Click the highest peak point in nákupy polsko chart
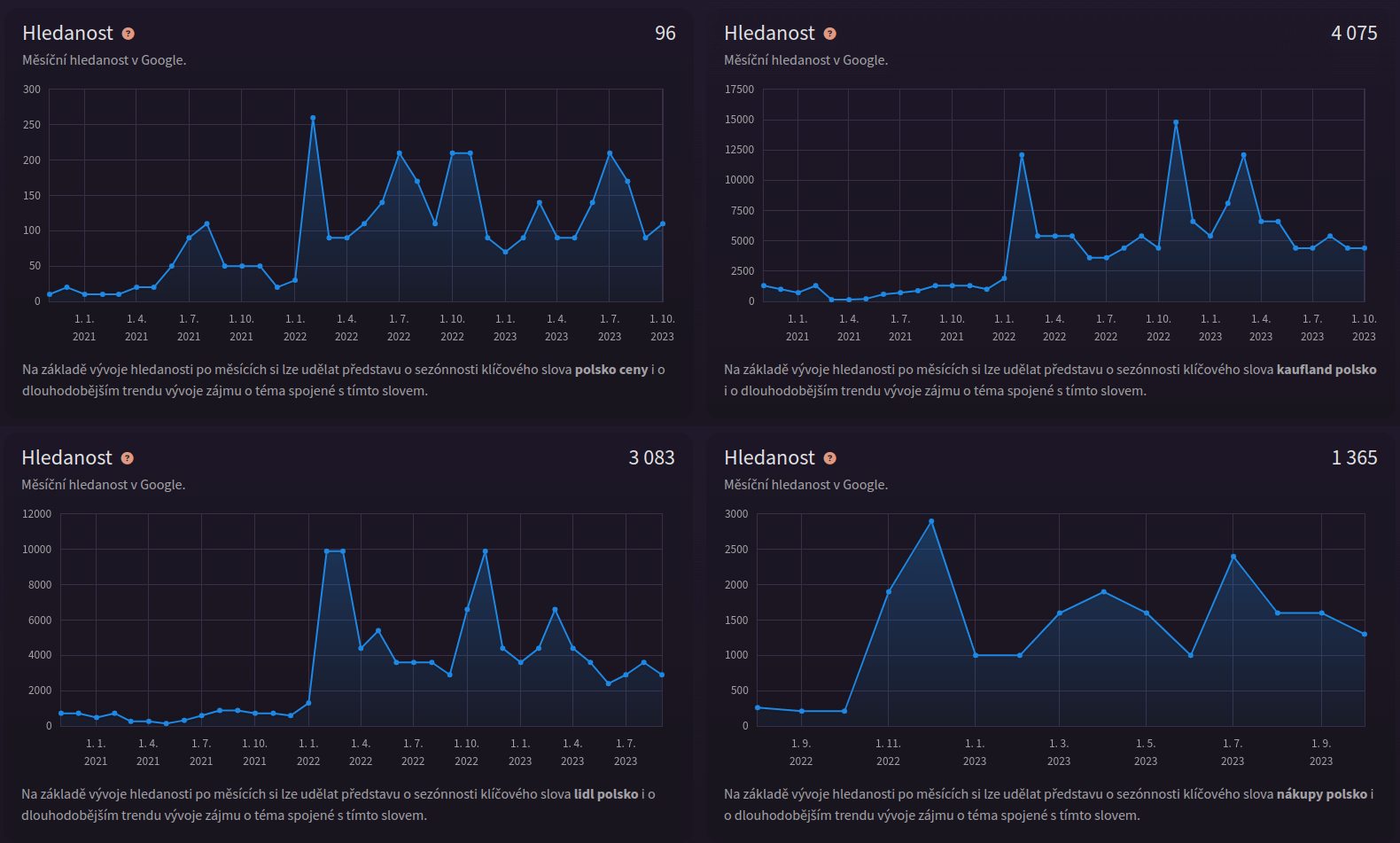The width and height of the screenshot is (1400, 843). (x=931, y=521)
